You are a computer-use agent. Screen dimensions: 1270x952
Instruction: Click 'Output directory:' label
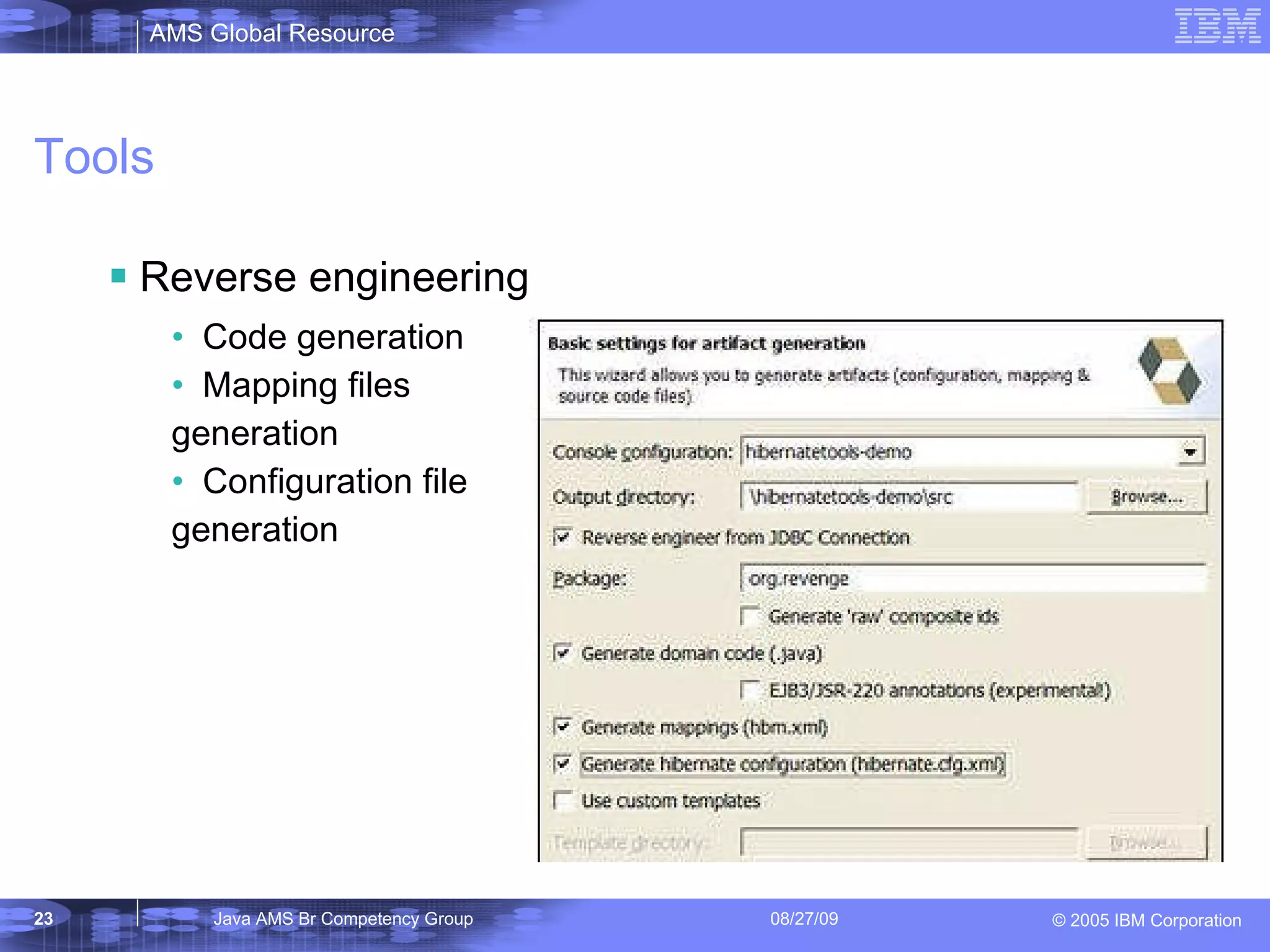tap(624, 497)
